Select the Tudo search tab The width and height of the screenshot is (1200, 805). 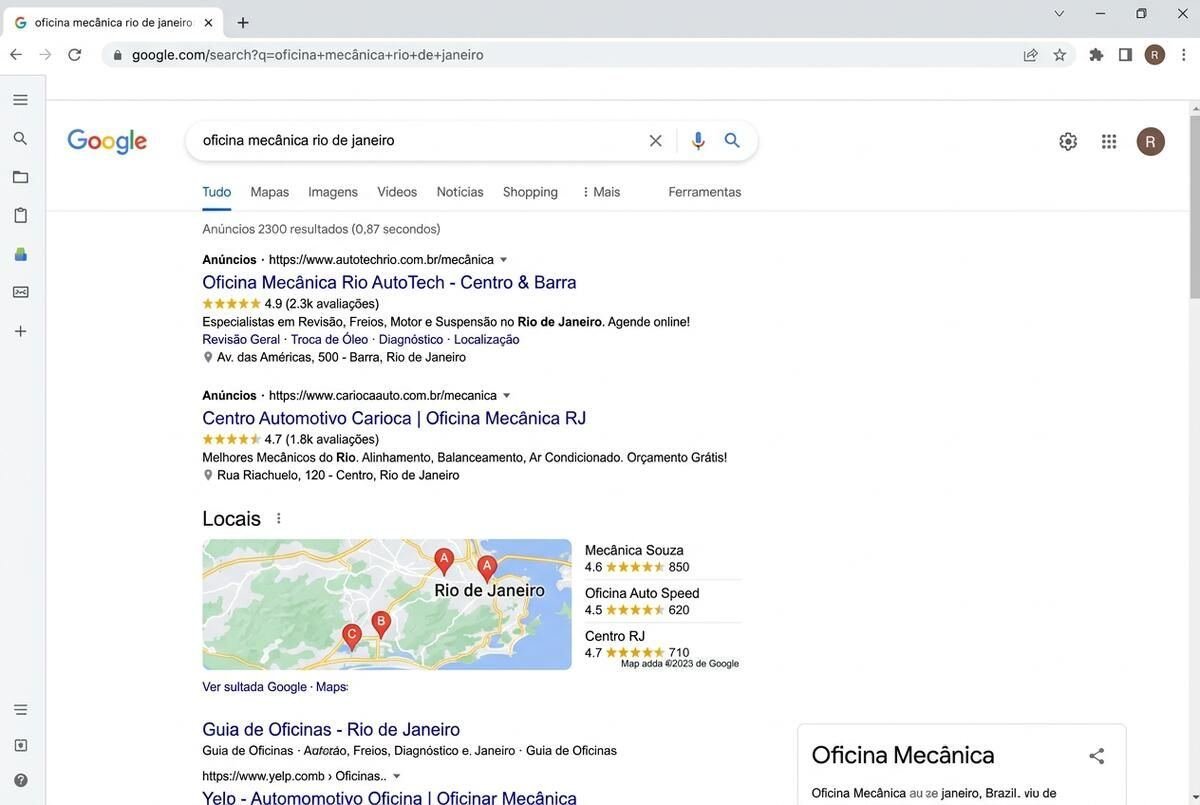click(217, 192)
